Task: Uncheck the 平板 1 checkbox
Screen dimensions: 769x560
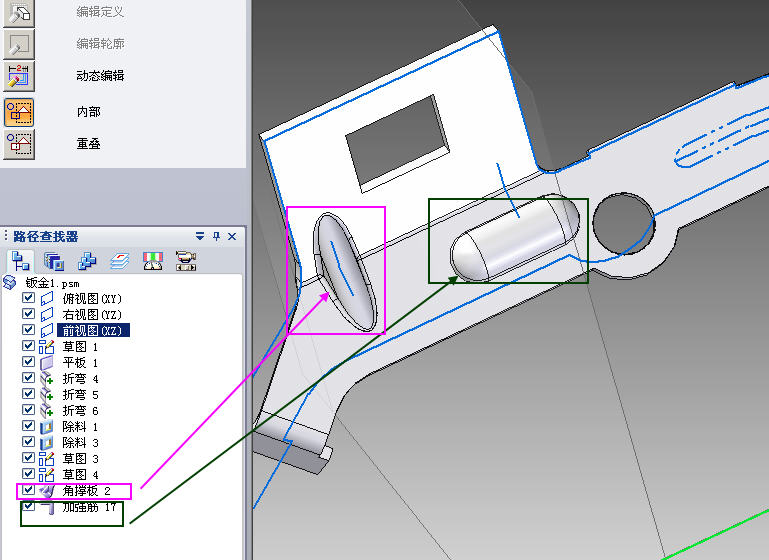Action: click(28, 361)
